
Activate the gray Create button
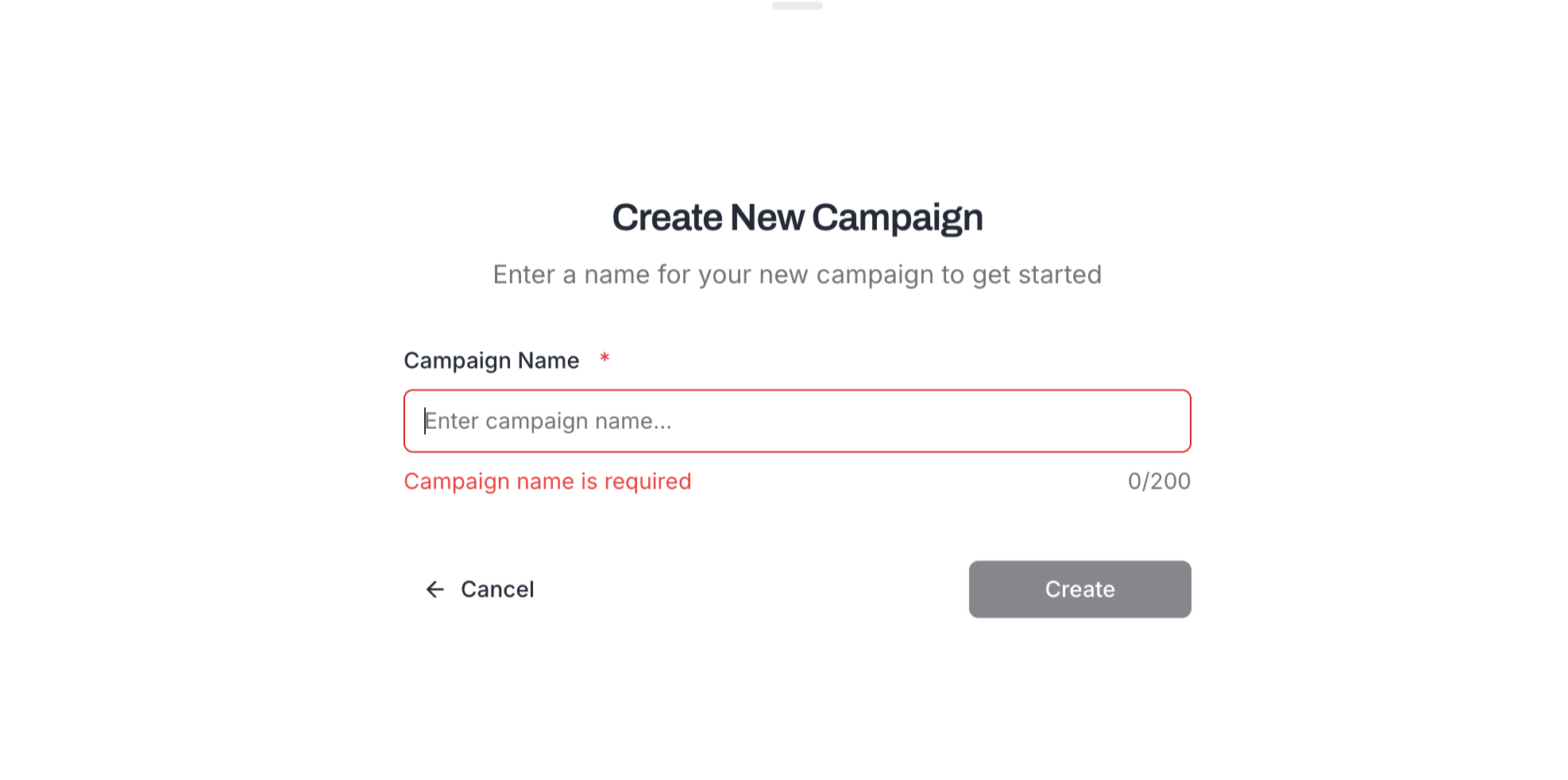pyautogui.click(x=1079, y=589)
